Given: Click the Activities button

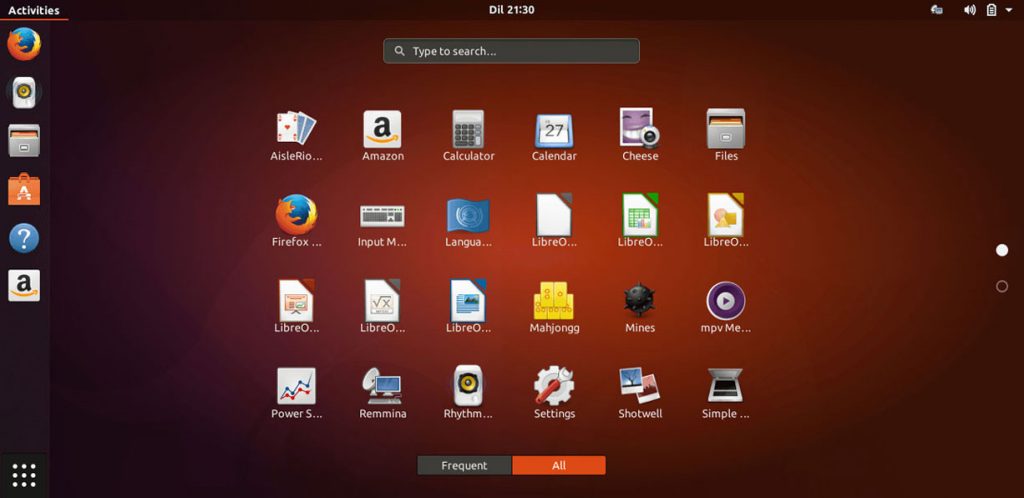Looking at the screenshot, I should click(x=34, y=10).
